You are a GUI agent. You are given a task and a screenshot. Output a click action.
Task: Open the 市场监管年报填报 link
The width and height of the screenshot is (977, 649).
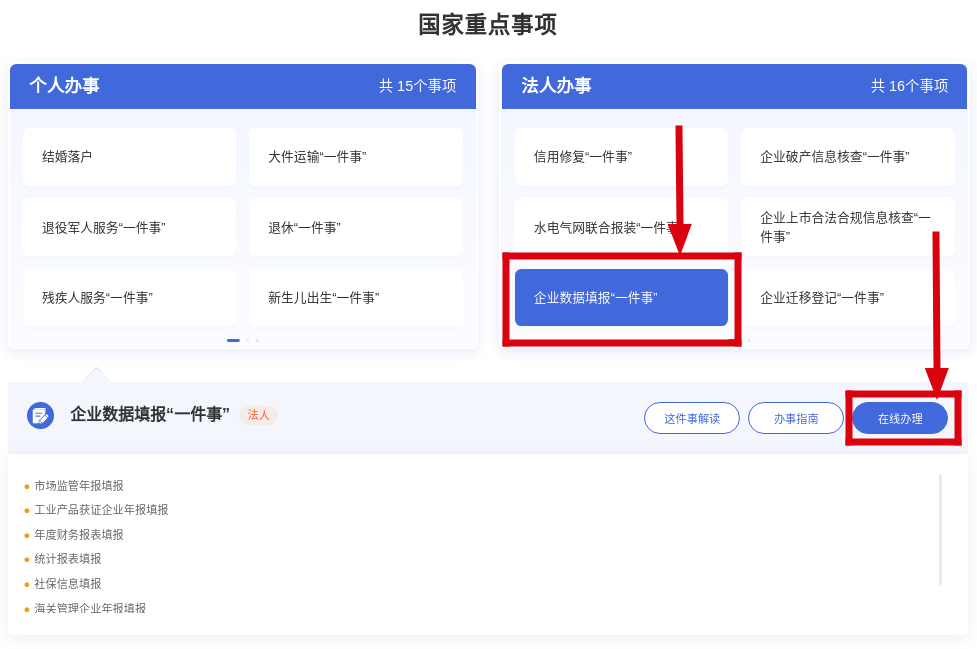click(x=79, y=486)
